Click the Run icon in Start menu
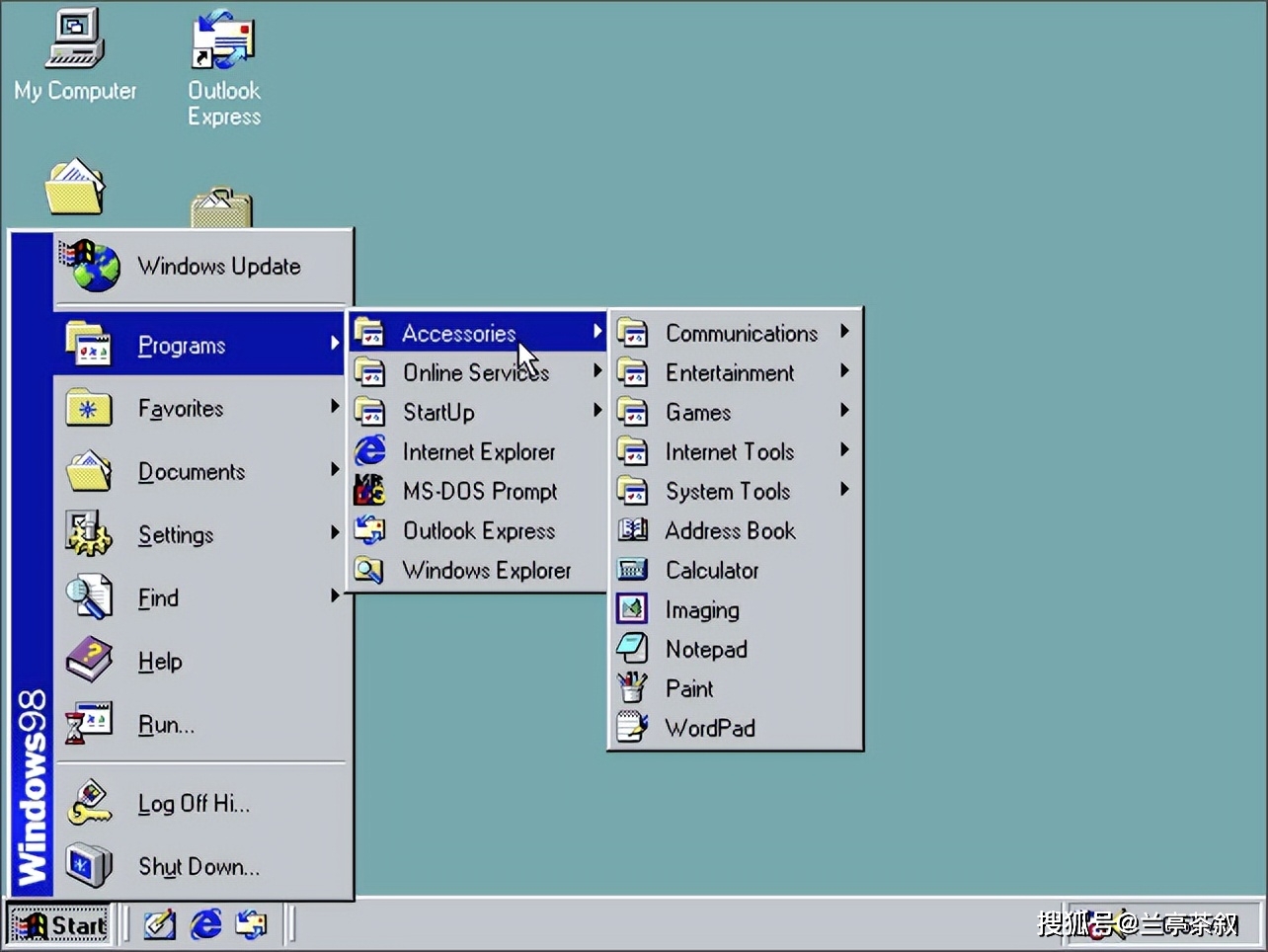This screenshot has height=952, width=1268. click(88, 724)
